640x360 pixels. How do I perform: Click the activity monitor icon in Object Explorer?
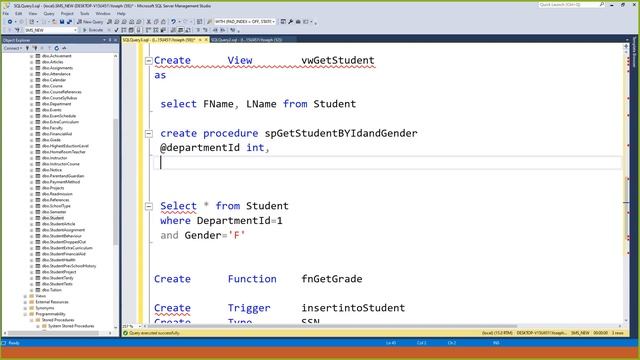[64, 48]
